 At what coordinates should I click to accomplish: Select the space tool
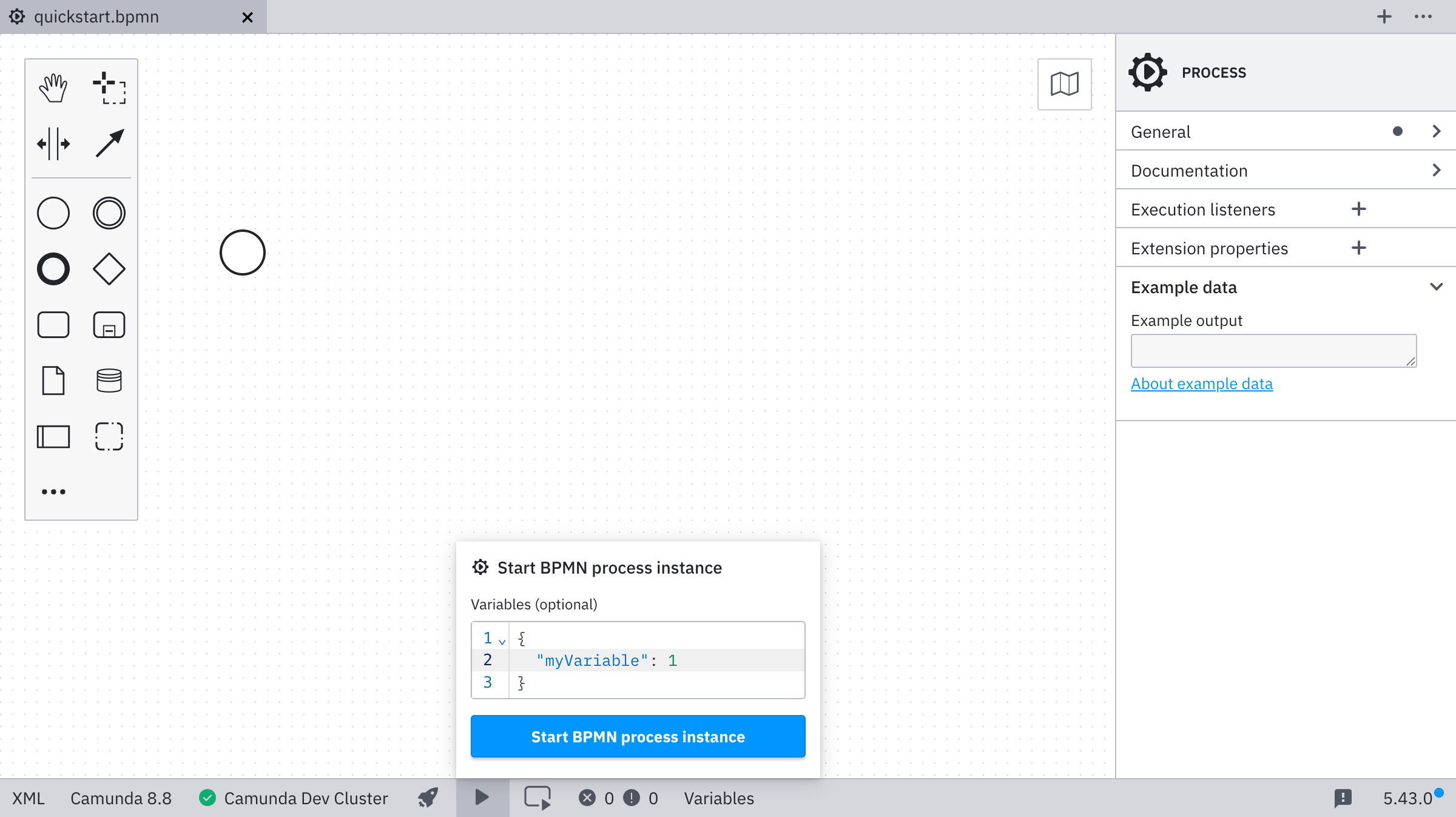pos(53,144)
